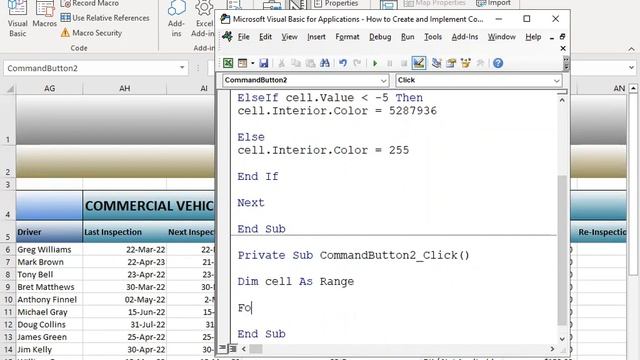The image size is (640, 360).
Task: Click the Break pause icon
Action: (389, 63)
